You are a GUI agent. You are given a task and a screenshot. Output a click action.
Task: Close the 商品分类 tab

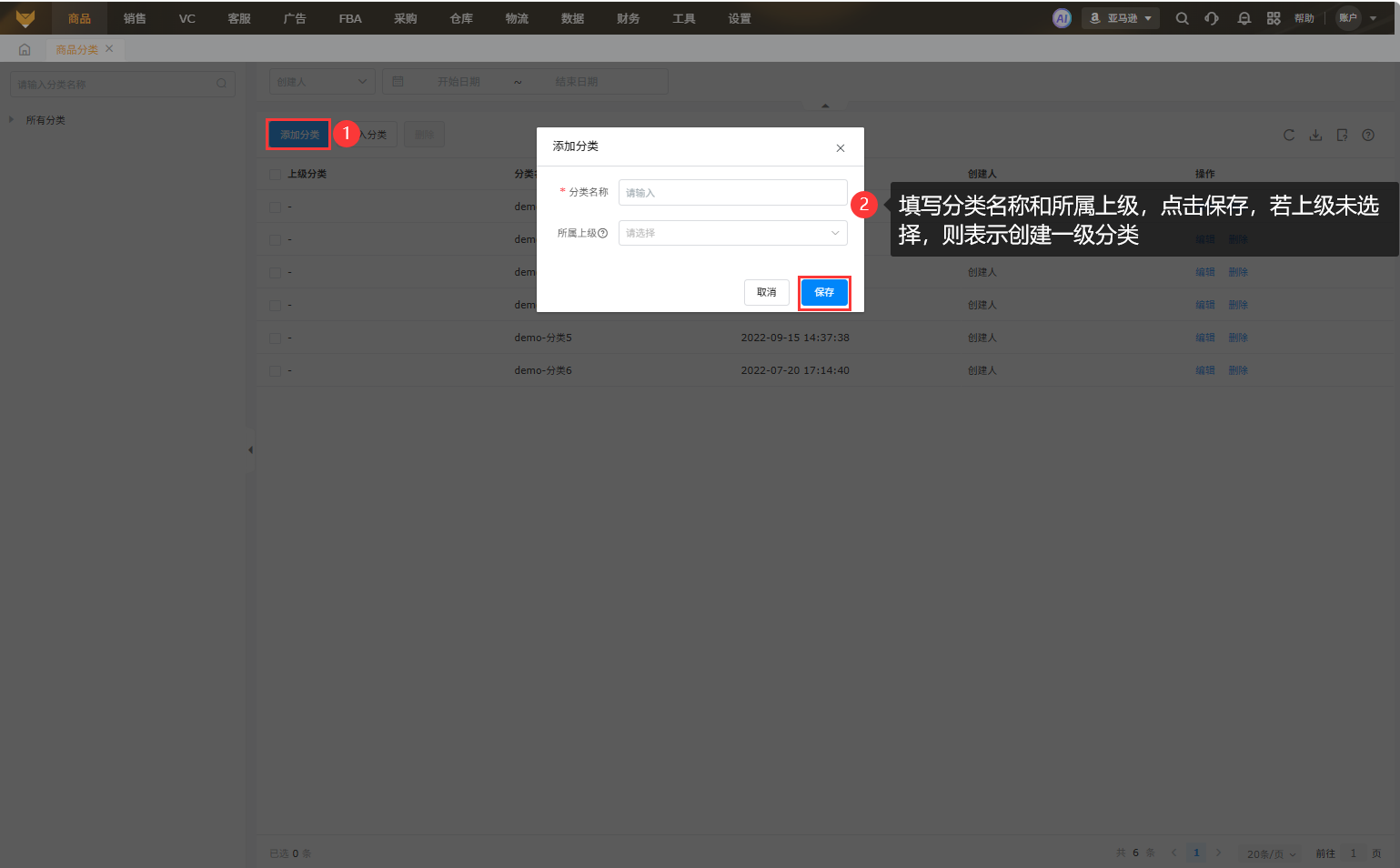tap(109, 49)
